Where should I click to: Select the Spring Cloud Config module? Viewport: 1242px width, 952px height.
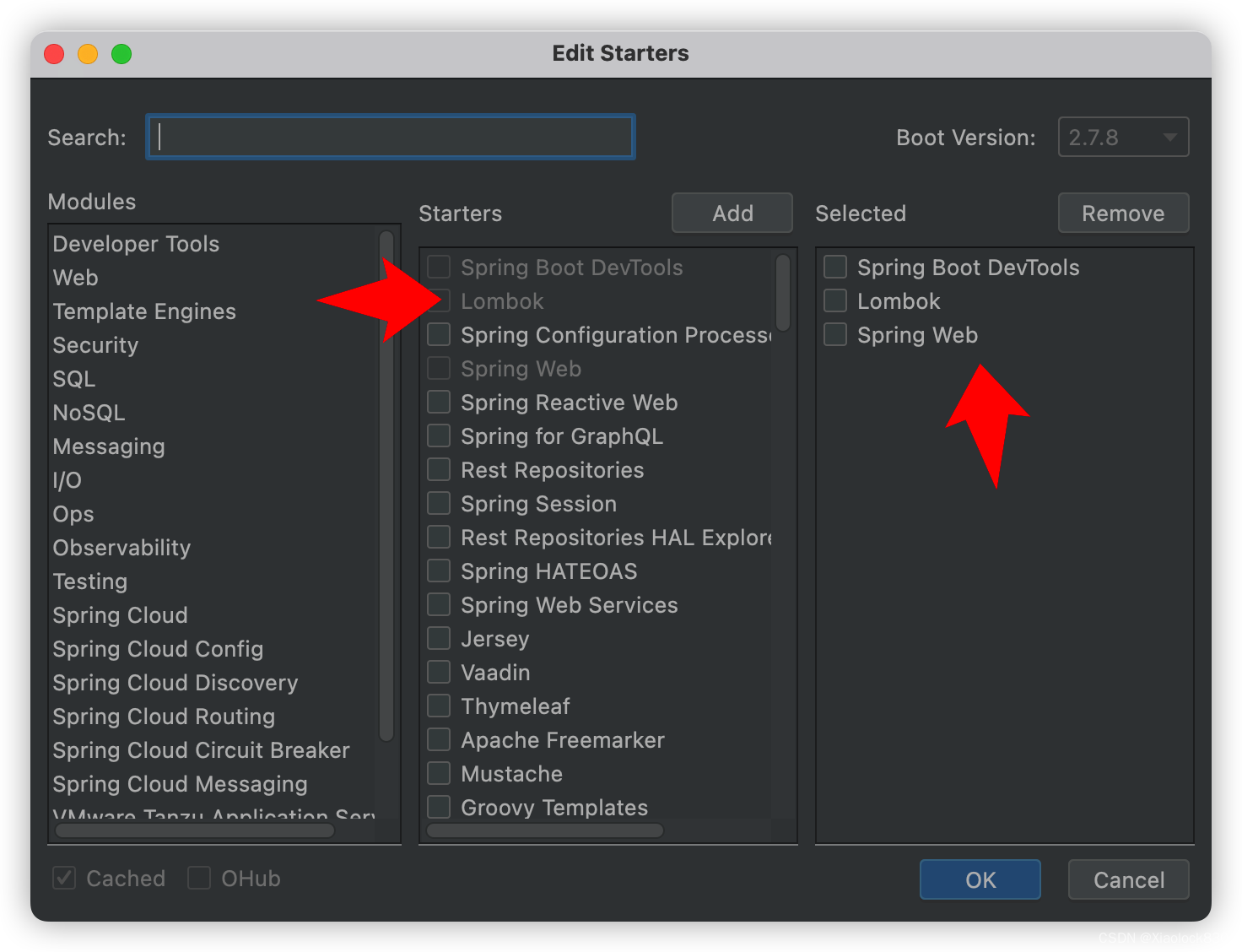(x=158, y=649)
